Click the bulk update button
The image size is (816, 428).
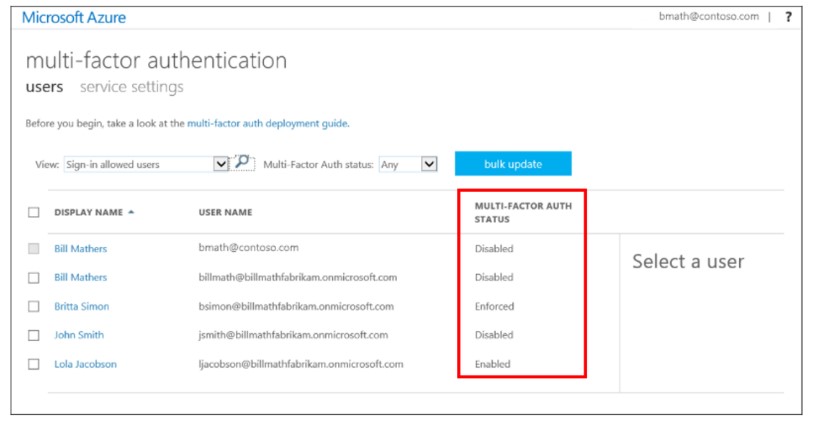(x=513, y=164)
